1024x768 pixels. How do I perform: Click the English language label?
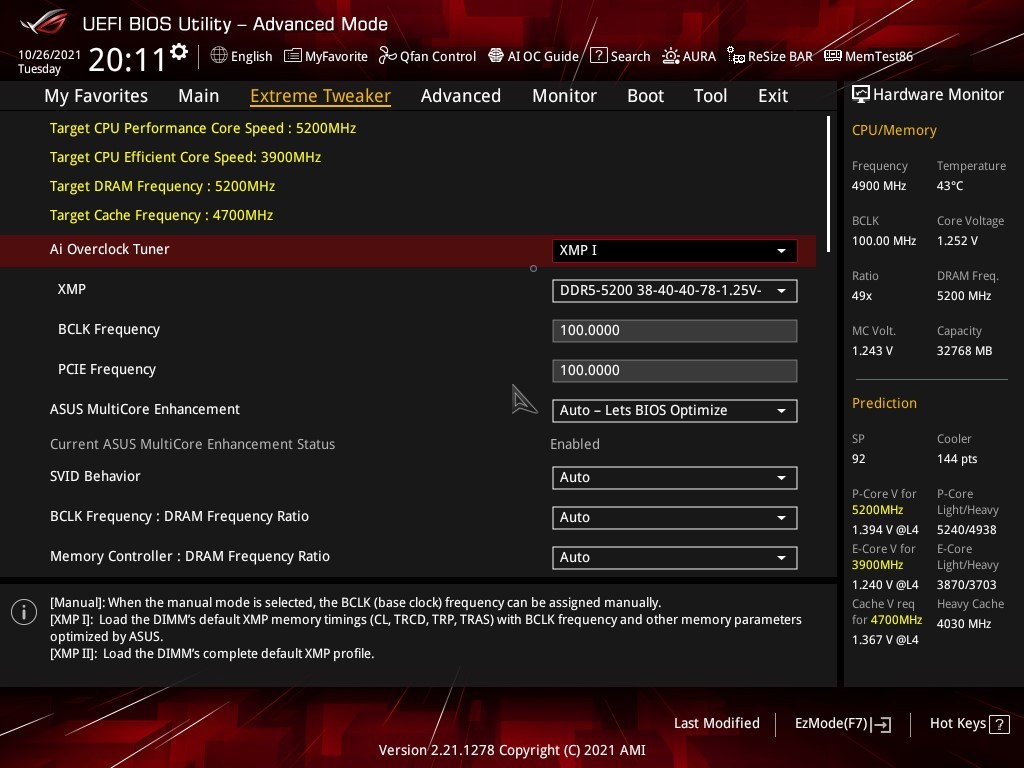point(251,56)
